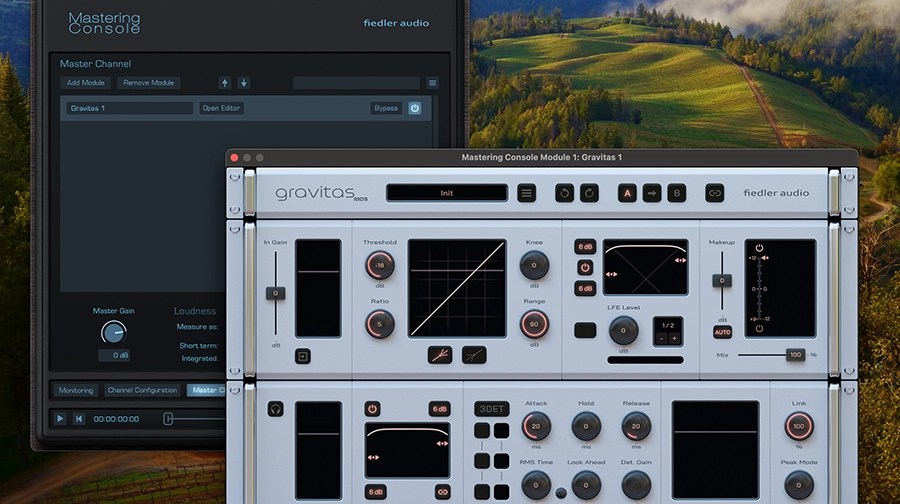Move module up in Mastering Console
900x504 pixels.
point(224,83)
